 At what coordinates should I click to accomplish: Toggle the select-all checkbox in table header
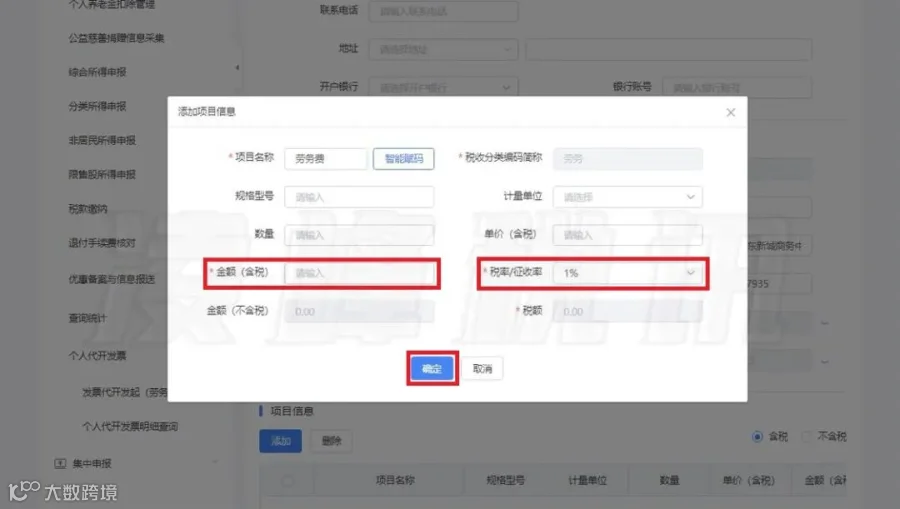[288, 481]
